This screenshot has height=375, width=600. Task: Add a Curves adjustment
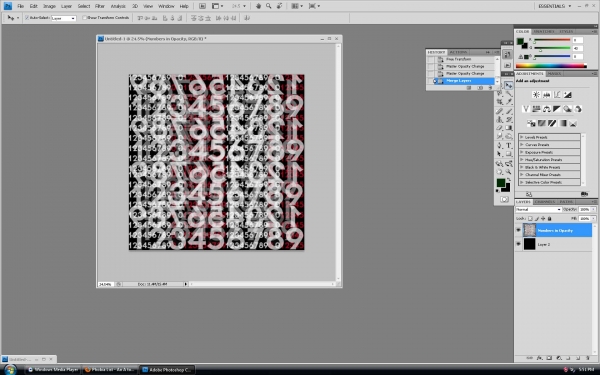(557, 95)
